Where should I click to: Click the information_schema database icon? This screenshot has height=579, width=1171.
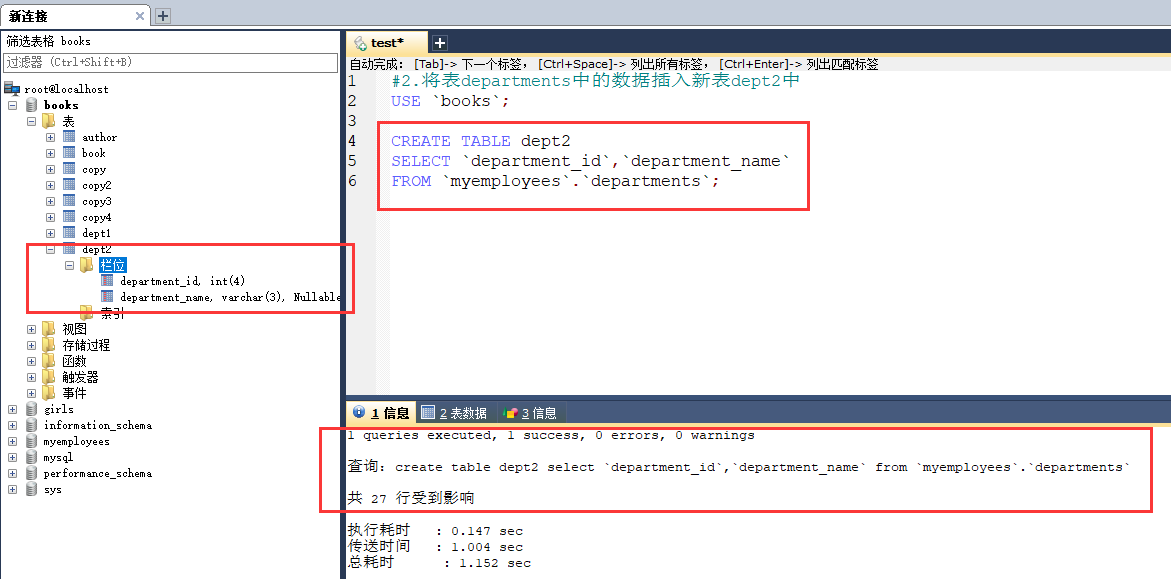click(x=31, y=425)
